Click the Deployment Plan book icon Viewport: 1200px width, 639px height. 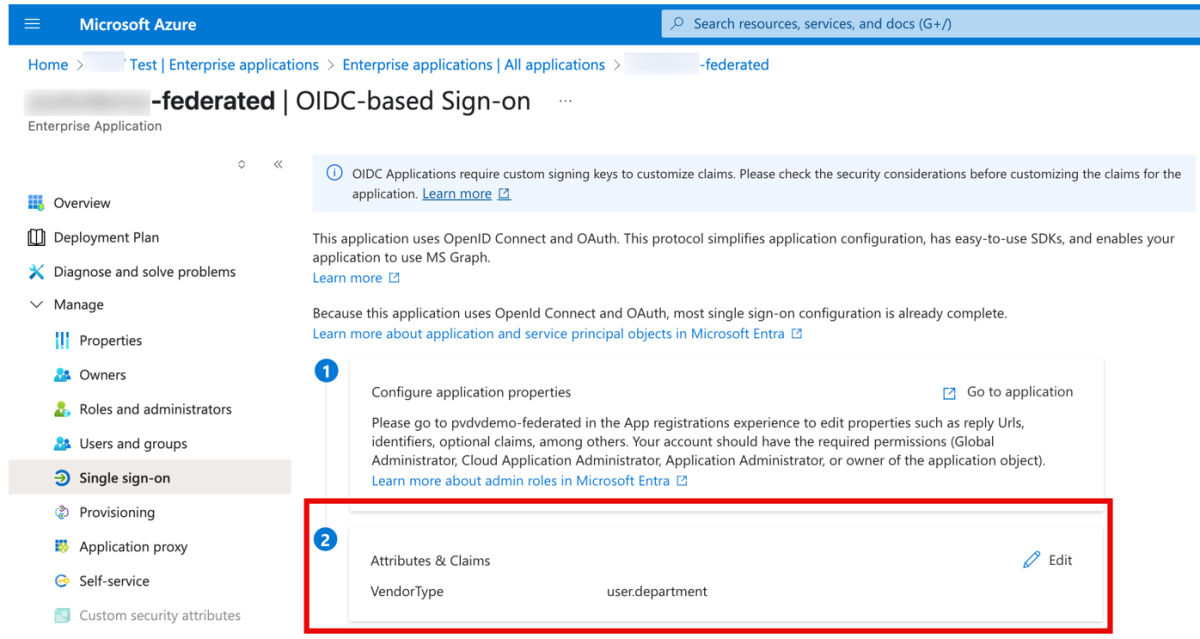(x=36, y=237)
